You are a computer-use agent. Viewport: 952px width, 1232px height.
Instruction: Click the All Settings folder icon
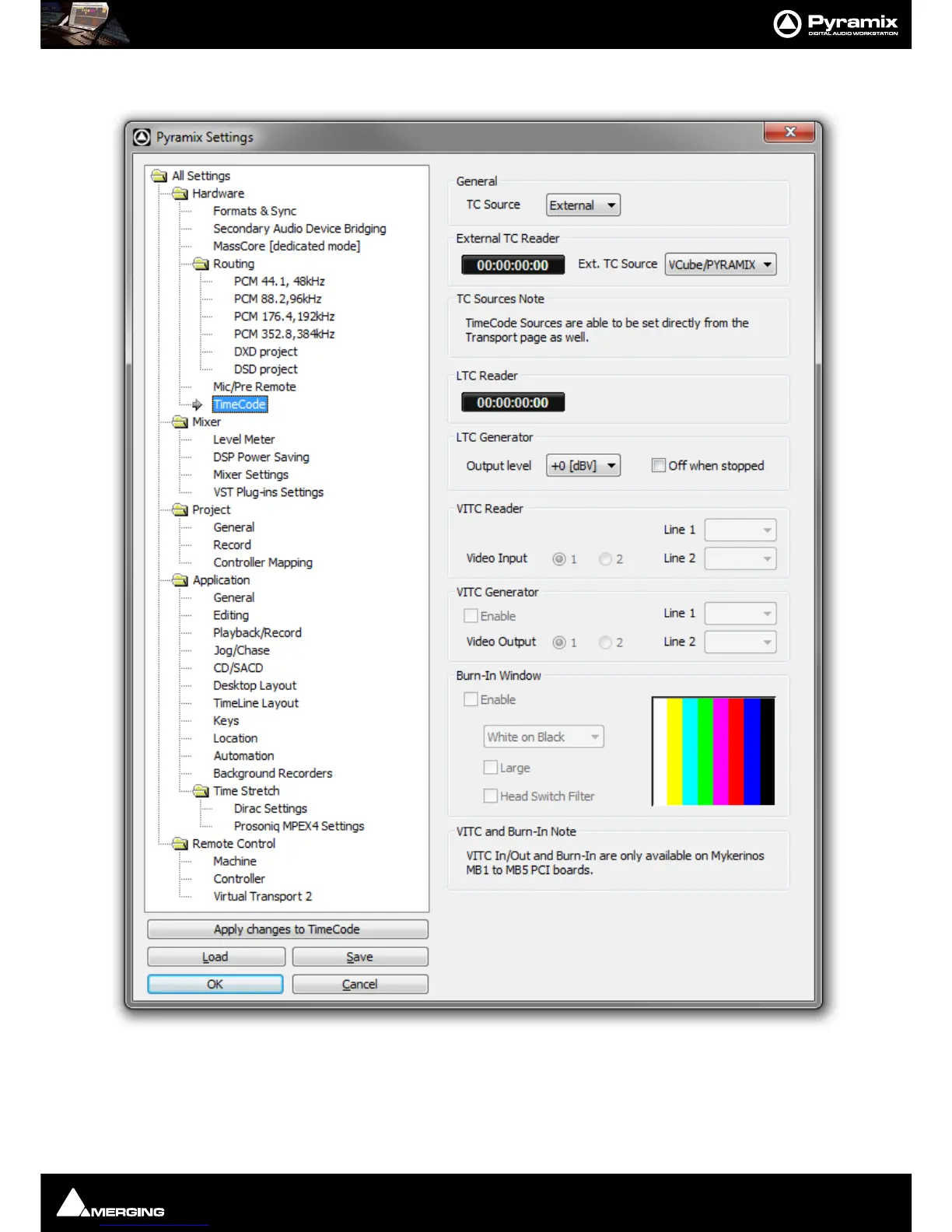159,176
